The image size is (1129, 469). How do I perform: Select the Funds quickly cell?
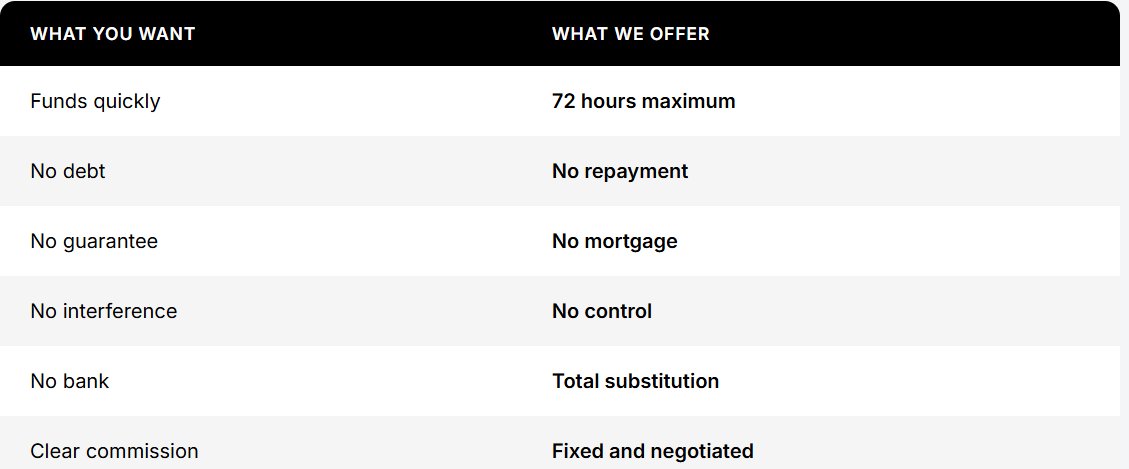[95, 102]
